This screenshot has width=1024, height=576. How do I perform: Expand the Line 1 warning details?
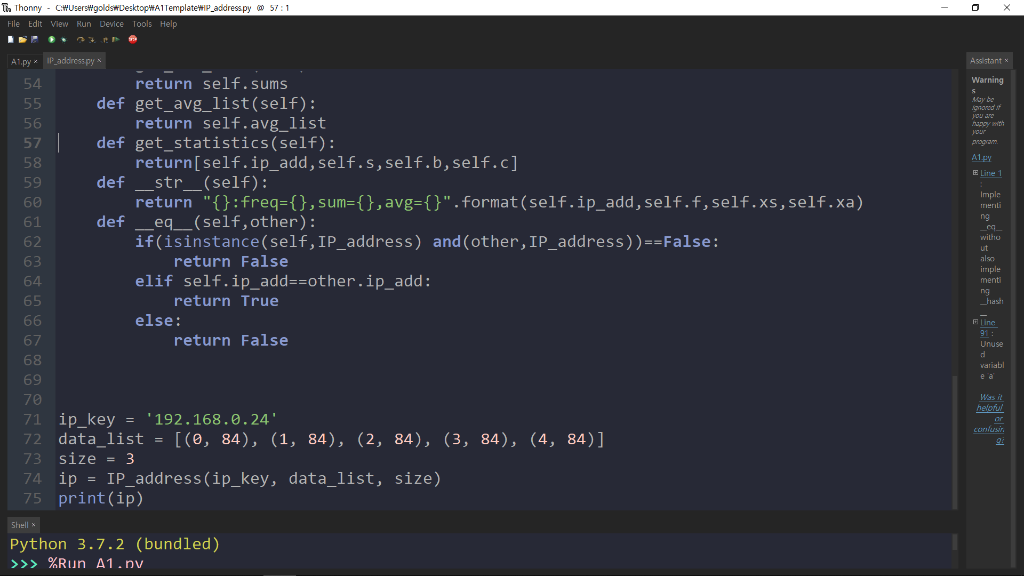(974, 172)
